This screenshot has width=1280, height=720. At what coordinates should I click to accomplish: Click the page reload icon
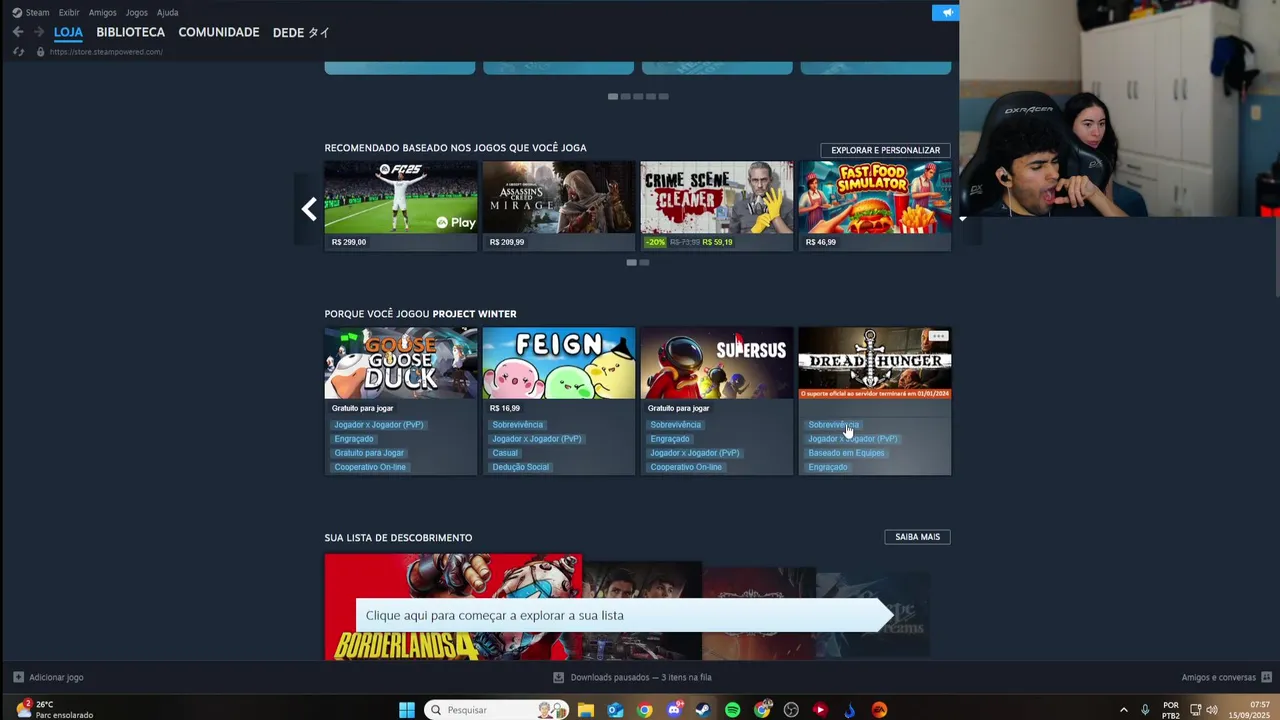18,52
